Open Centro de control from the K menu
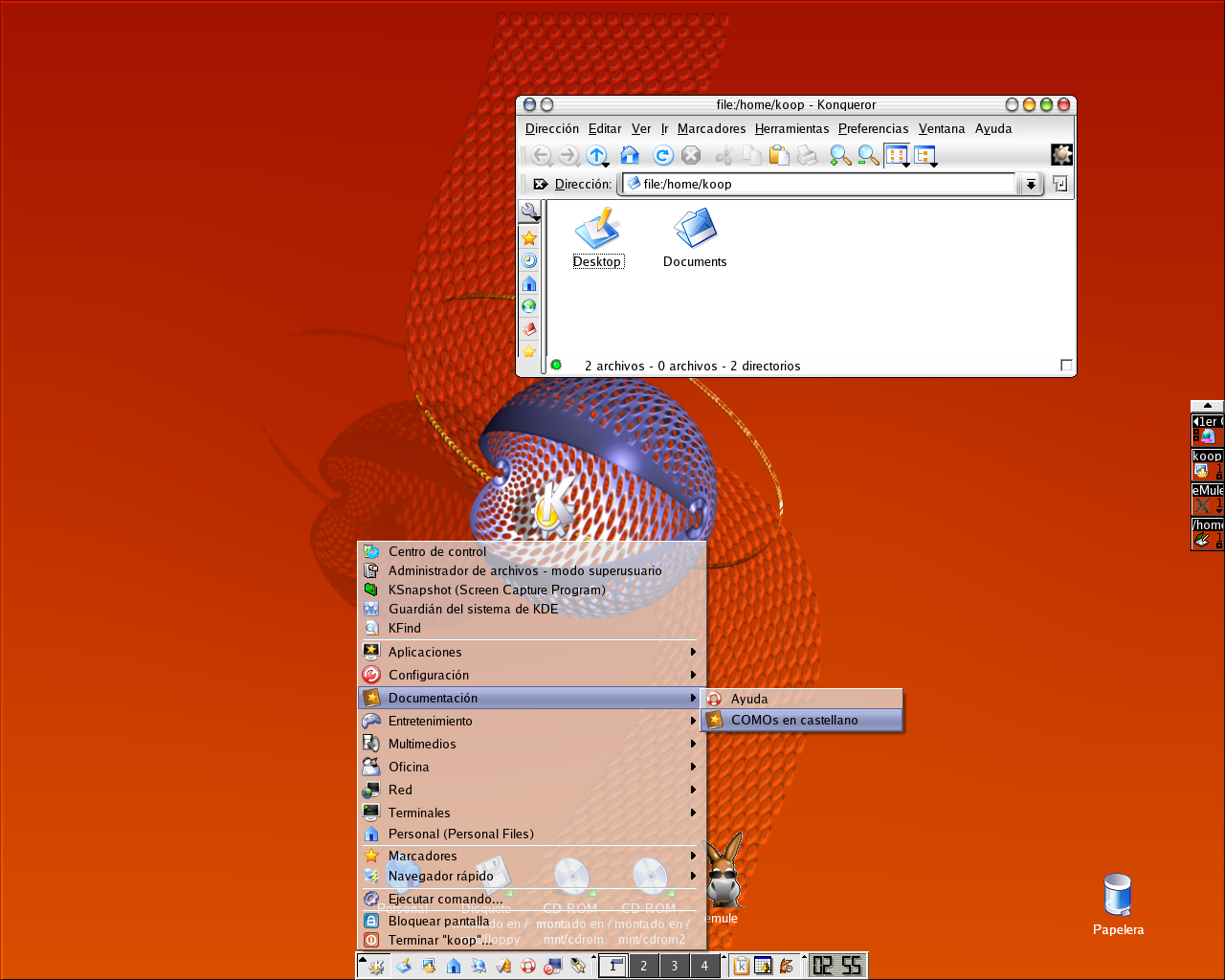The height and width of the screenshot is (980, 1225). point(532,551)
